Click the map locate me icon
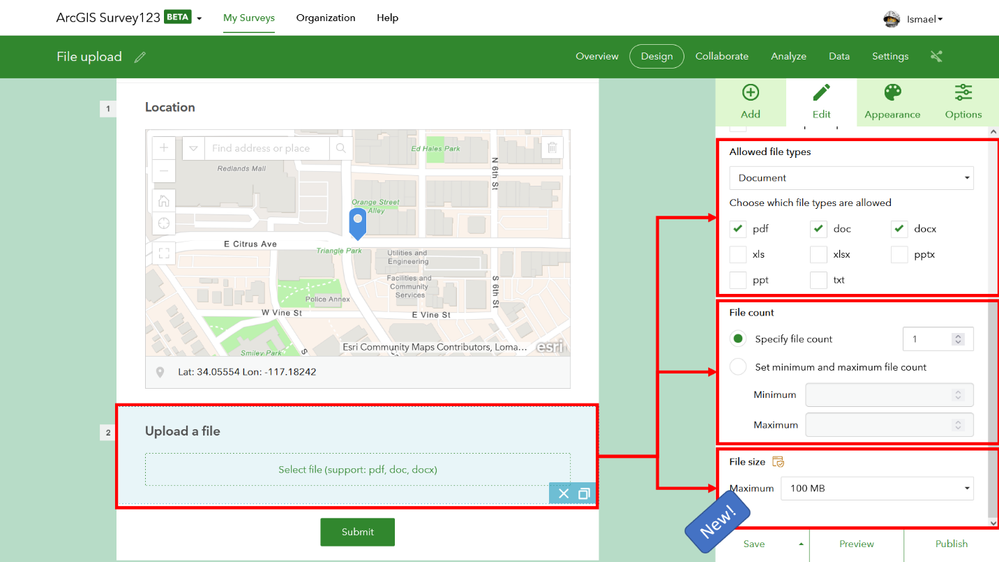 [x=164, y=223]
